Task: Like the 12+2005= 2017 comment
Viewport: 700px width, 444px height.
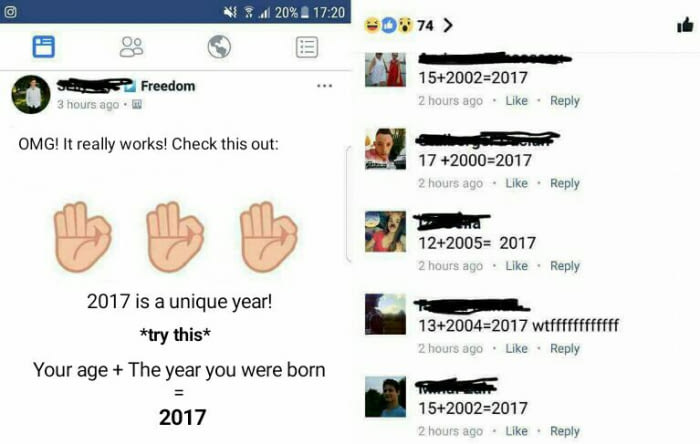Action: click(517, 266)
